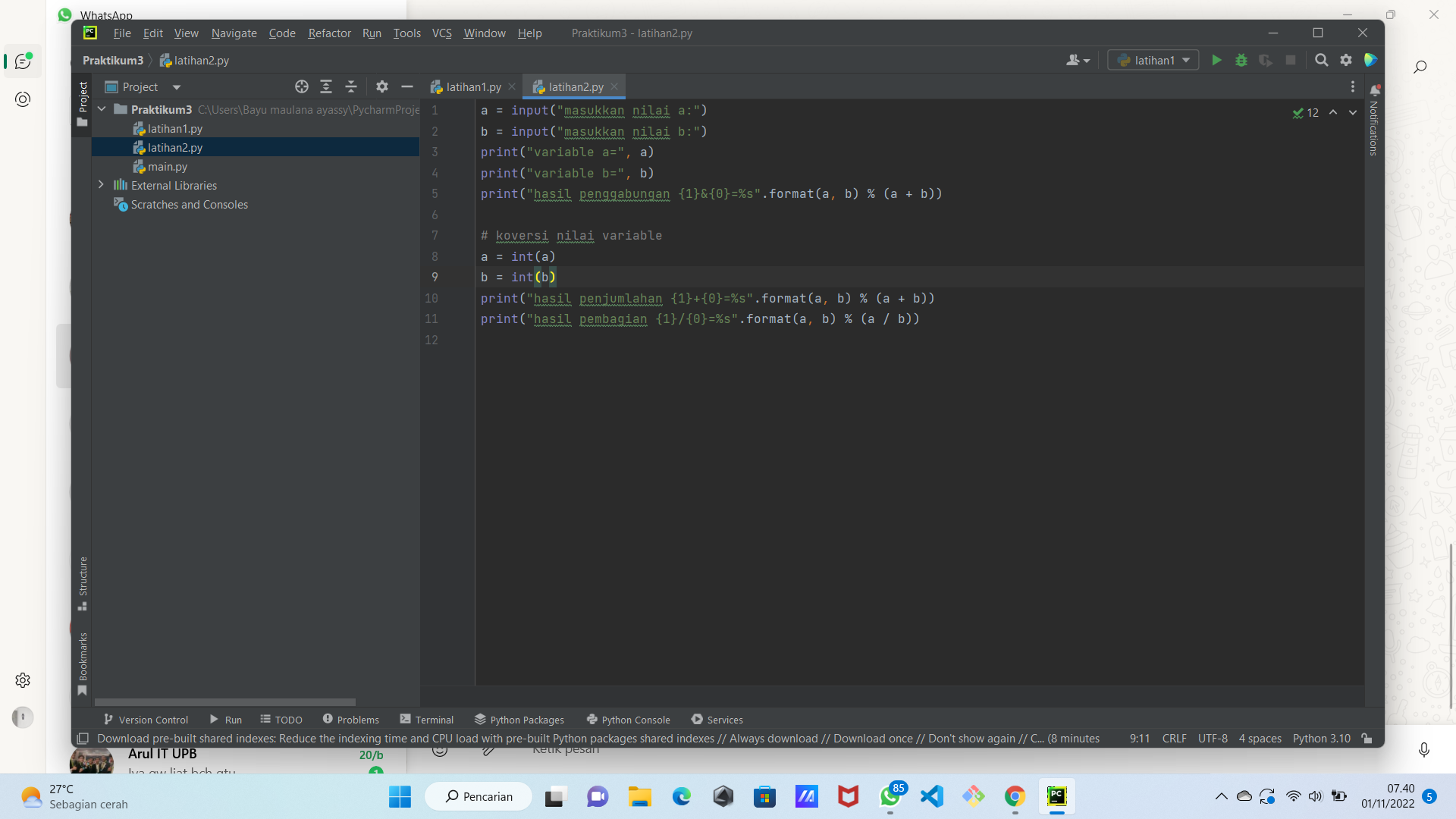This screenshot has height=819, width=1456.
Task: Open the Refactor menu
Action: [x=329, y=33]
